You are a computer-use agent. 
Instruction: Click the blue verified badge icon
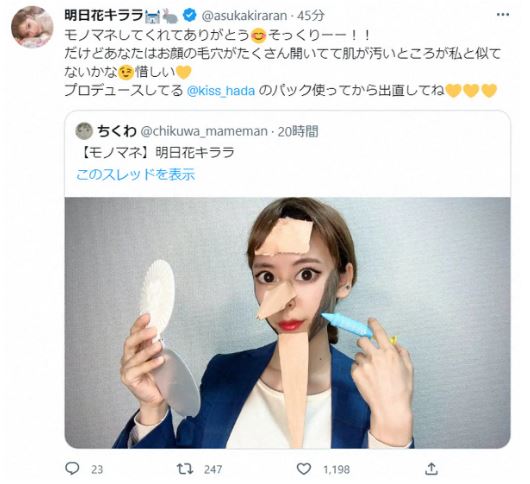click(190, 15)
